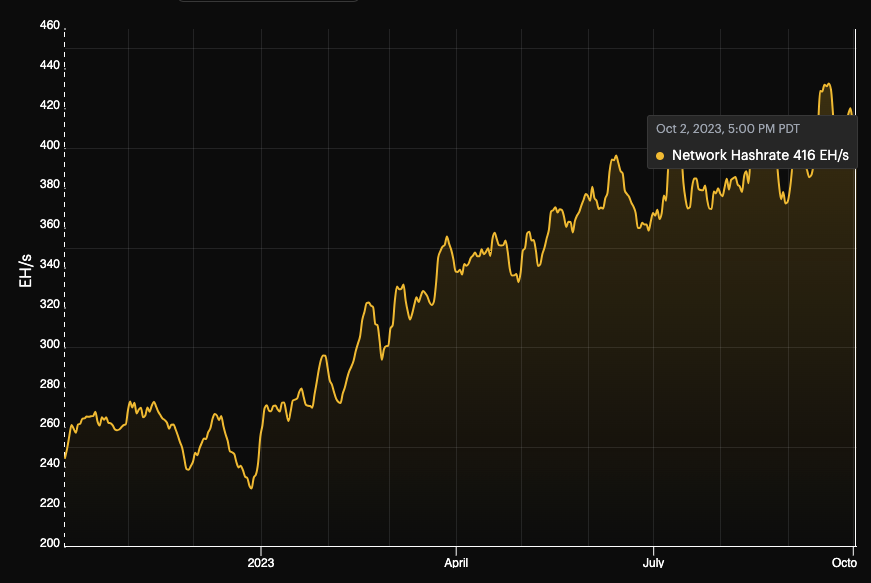Click the 460 y-axis tick label
This screenshot has height=583, width=871.
click(49, 25)
